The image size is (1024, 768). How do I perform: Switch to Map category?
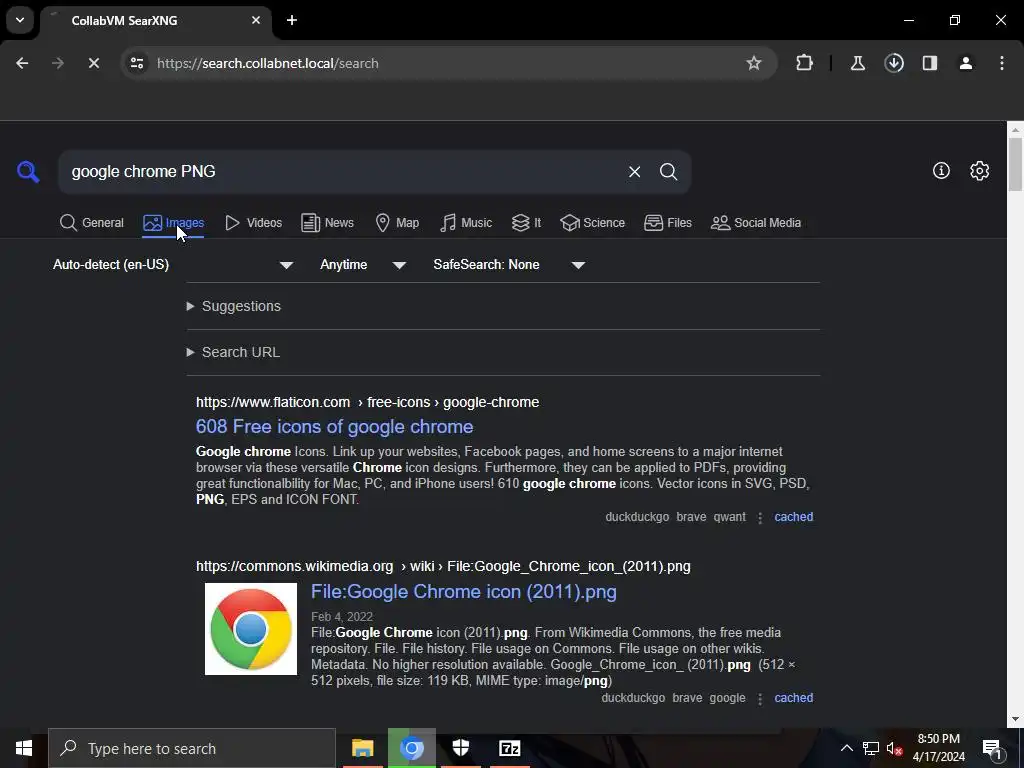397,223
